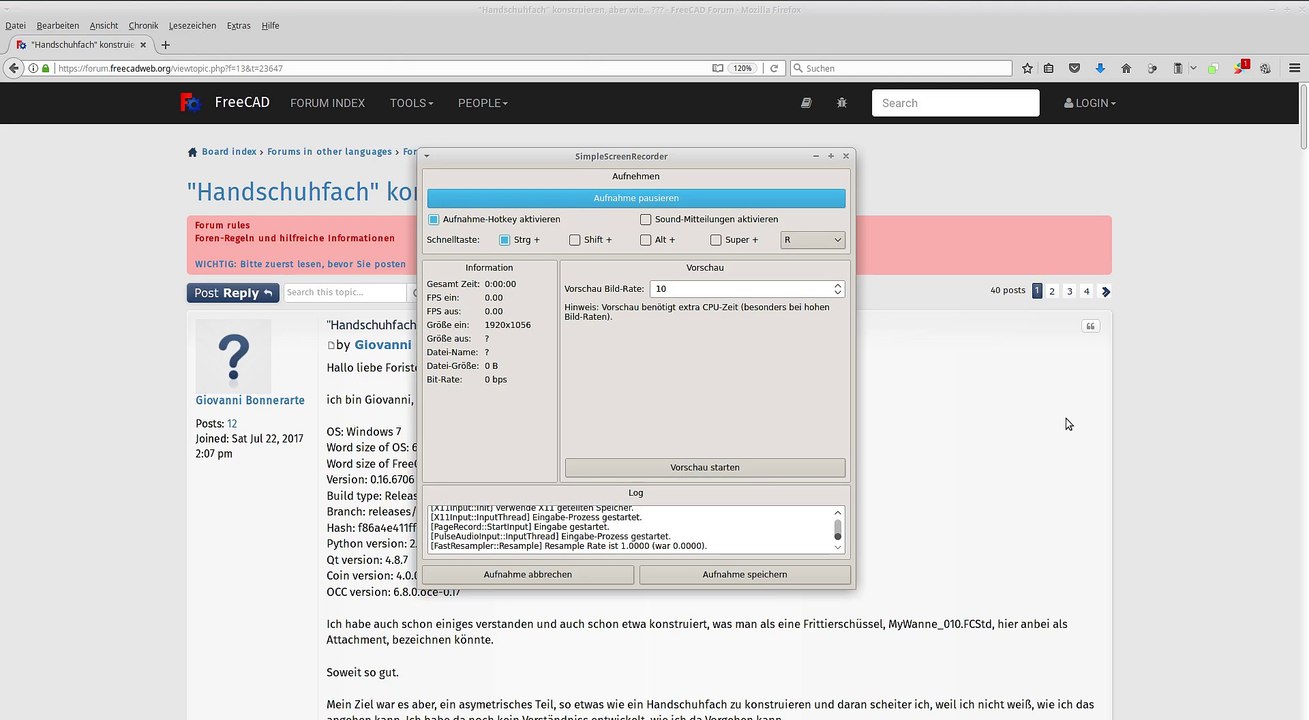Open Extras menu
This screenshot has height=720, width=1309.
coord(239,25)
